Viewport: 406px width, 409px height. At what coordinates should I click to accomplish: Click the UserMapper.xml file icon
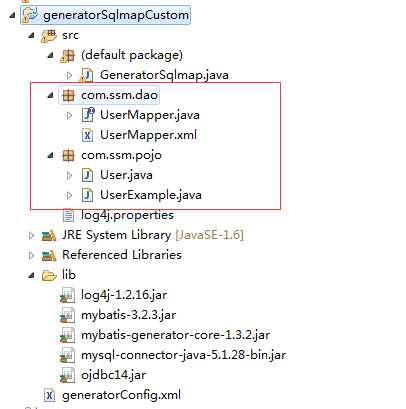point(87,135)
